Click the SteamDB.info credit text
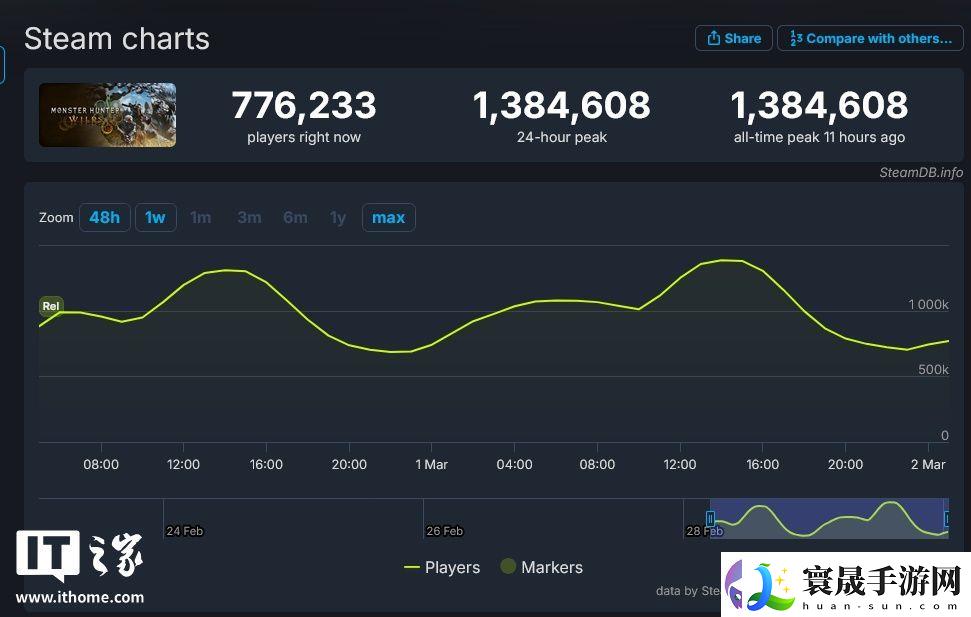 (920, 172)
